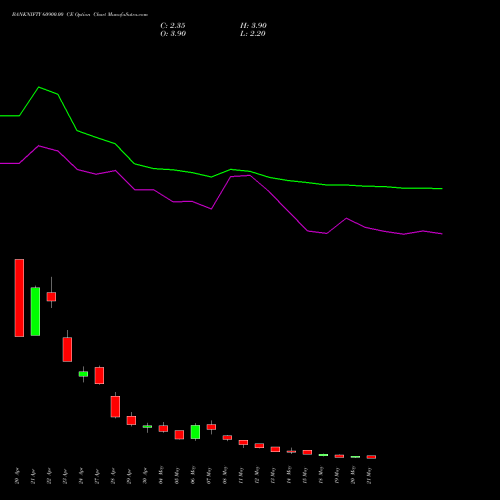
Task: Click the high value H: 3.90
Action: 253,26
